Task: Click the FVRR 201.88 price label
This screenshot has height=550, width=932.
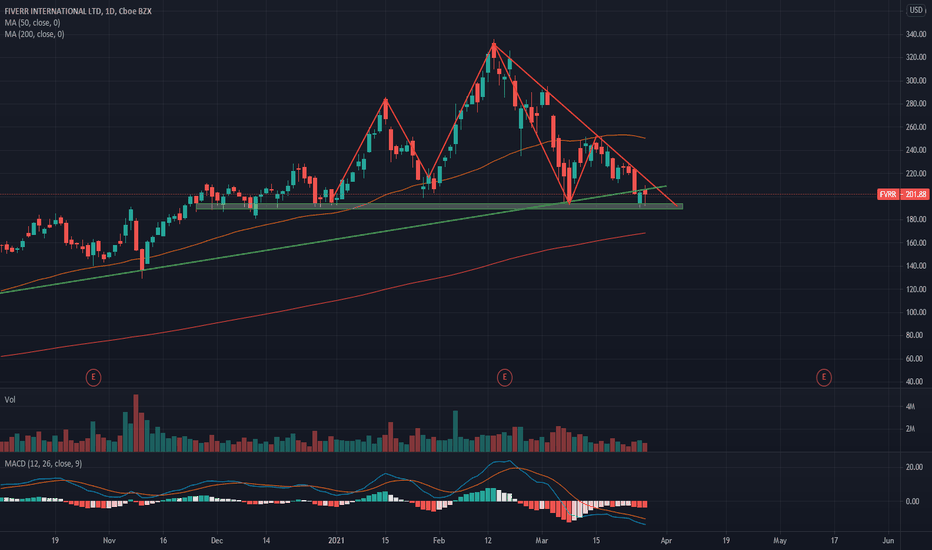Action: pos(903,194)
